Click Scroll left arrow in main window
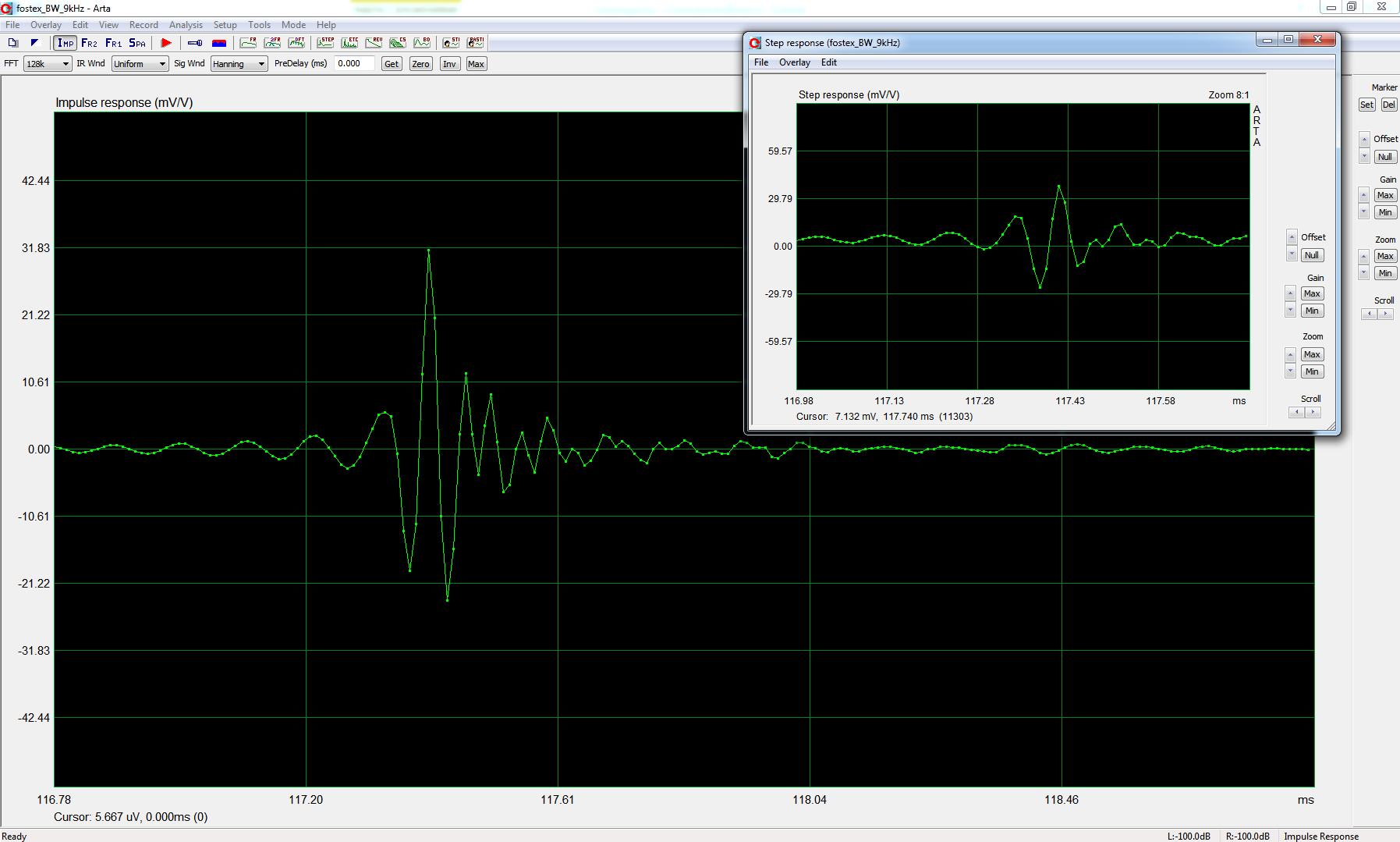The height and width of the screenshot is (842, 1400). [1369, 314]
